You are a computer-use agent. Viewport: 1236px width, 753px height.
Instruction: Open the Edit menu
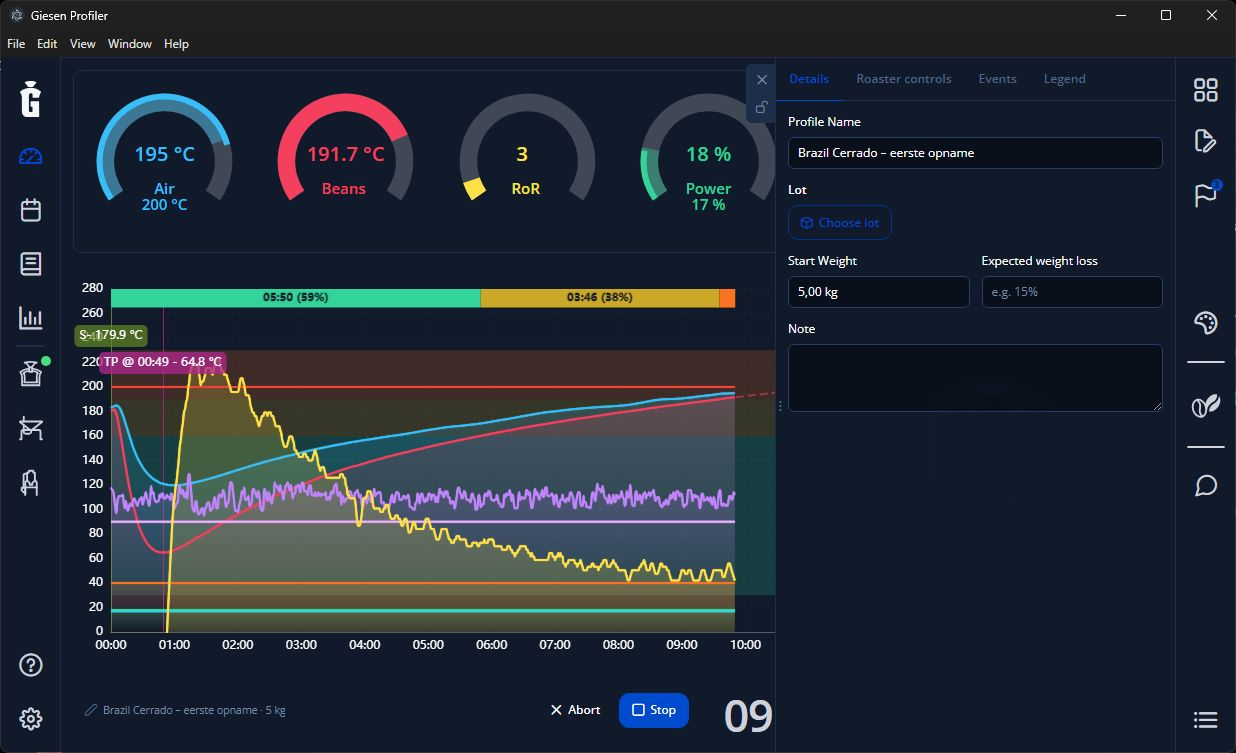pos(47,44)
